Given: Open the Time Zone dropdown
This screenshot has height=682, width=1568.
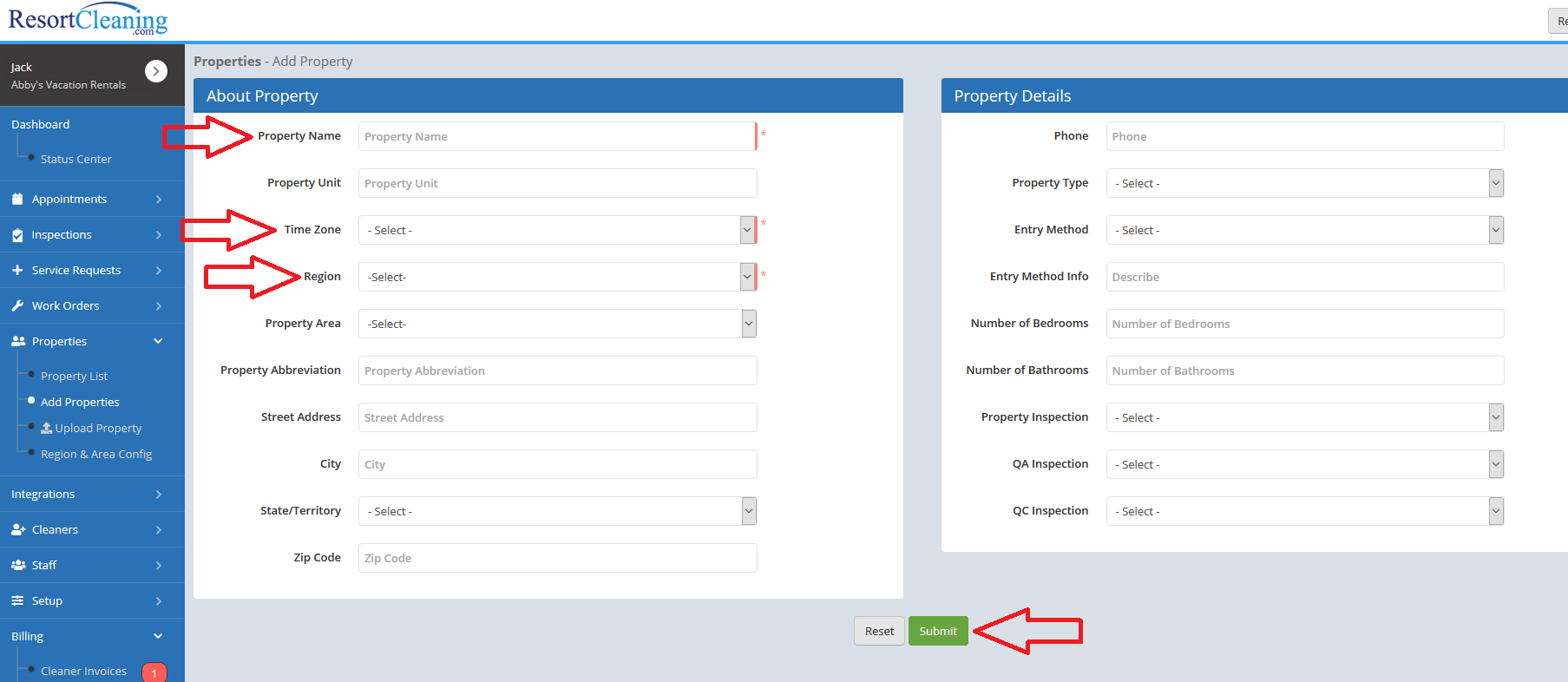Looking at the screenshot, I should [x=556, y=230].
